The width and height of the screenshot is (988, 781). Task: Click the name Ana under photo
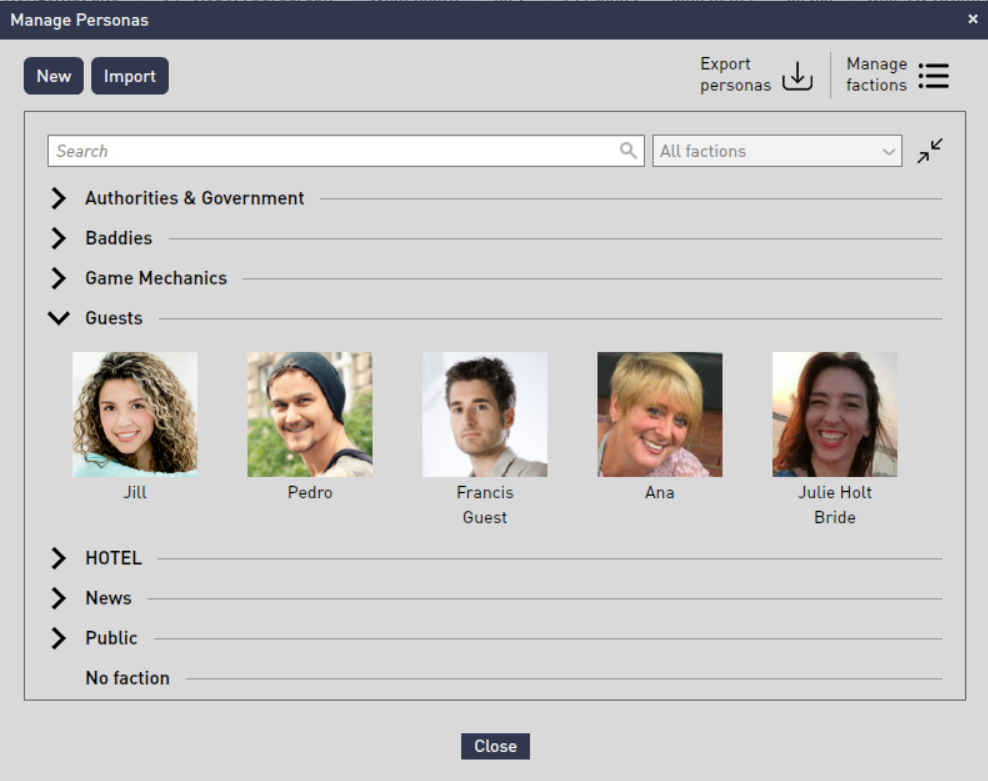pyautogui.click(x=660, y=492)
